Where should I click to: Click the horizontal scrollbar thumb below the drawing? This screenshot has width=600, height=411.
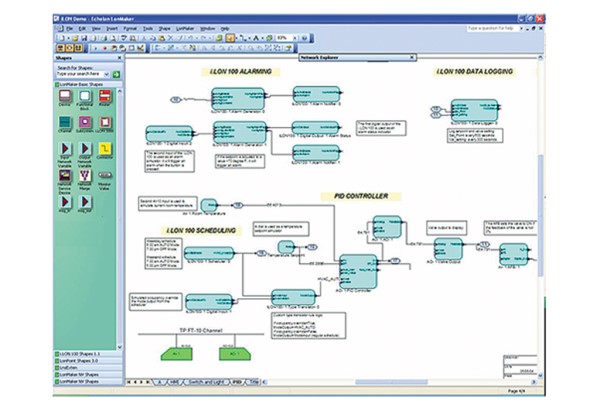click(x=391, y=382)
